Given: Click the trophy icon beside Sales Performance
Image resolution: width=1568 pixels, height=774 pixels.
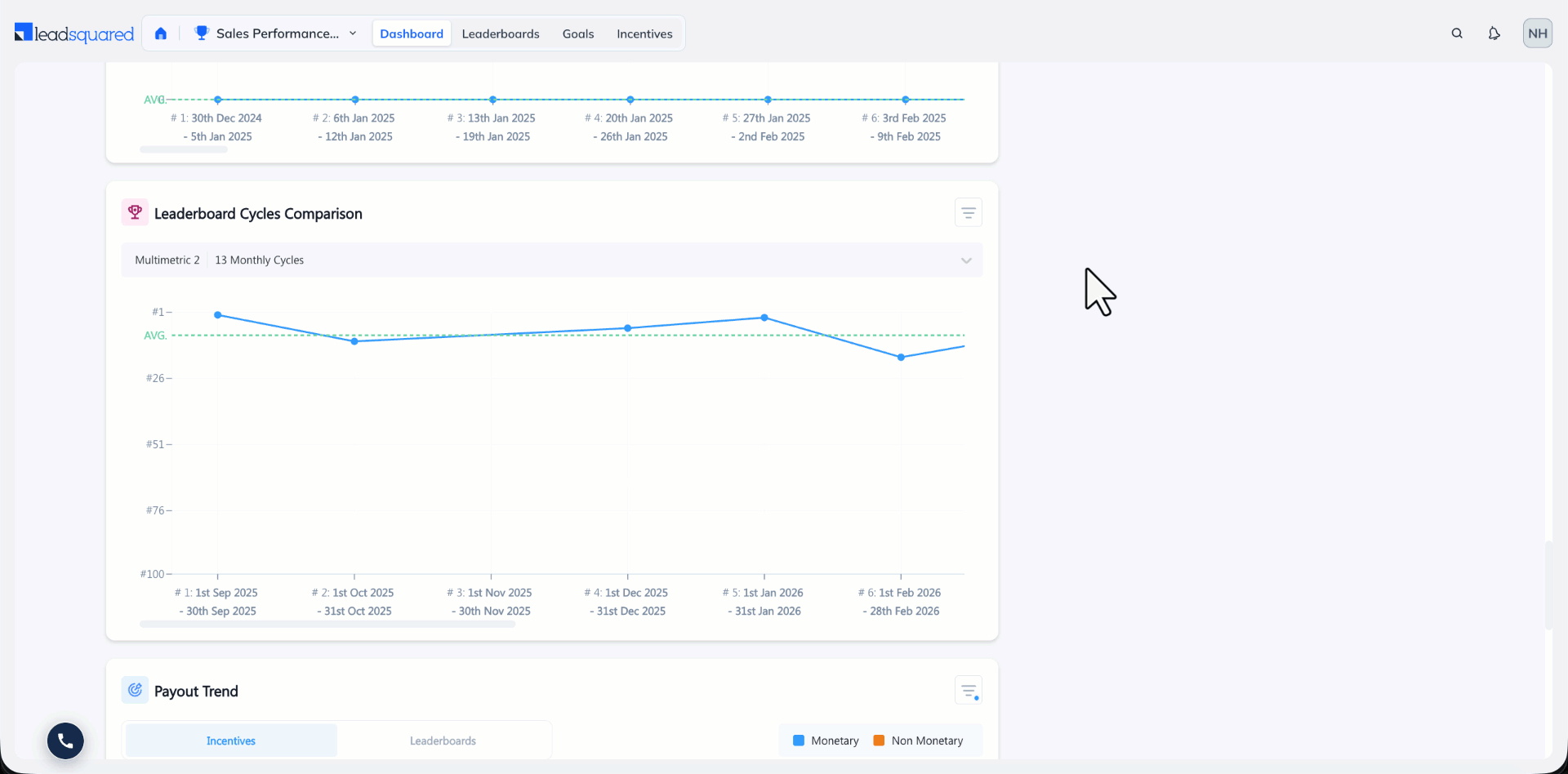Looking at the screenshot, I should [x=202, y=33].
